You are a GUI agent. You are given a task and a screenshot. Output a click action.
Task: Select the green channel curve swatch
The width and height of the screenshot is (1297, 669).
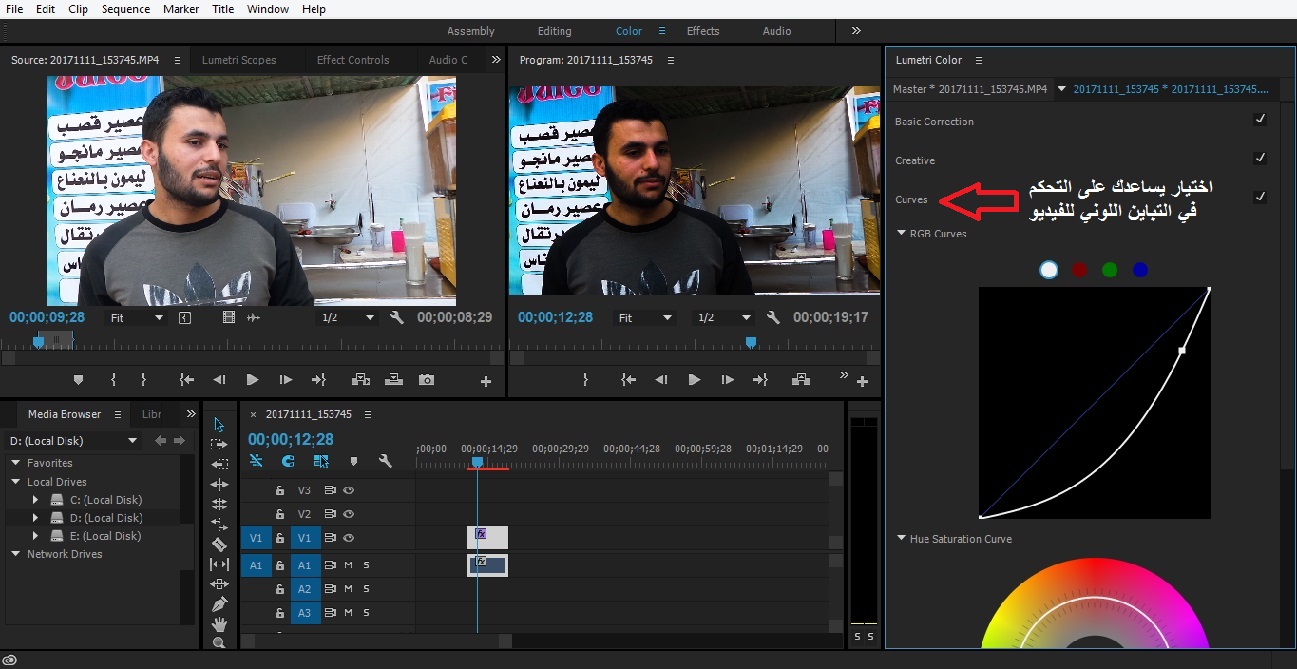(x=1109, y=270)
